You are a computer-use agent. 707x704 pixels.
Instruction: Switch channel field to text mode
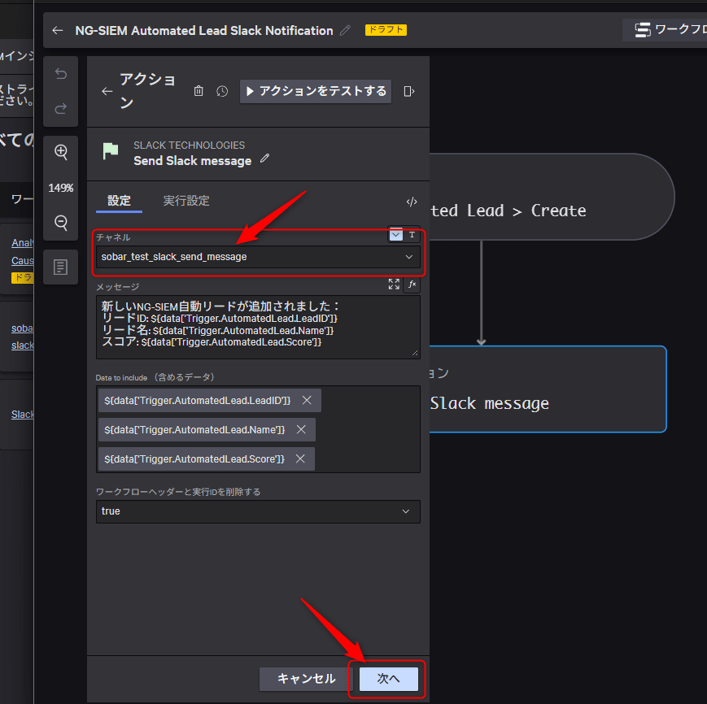coord(412,235)
